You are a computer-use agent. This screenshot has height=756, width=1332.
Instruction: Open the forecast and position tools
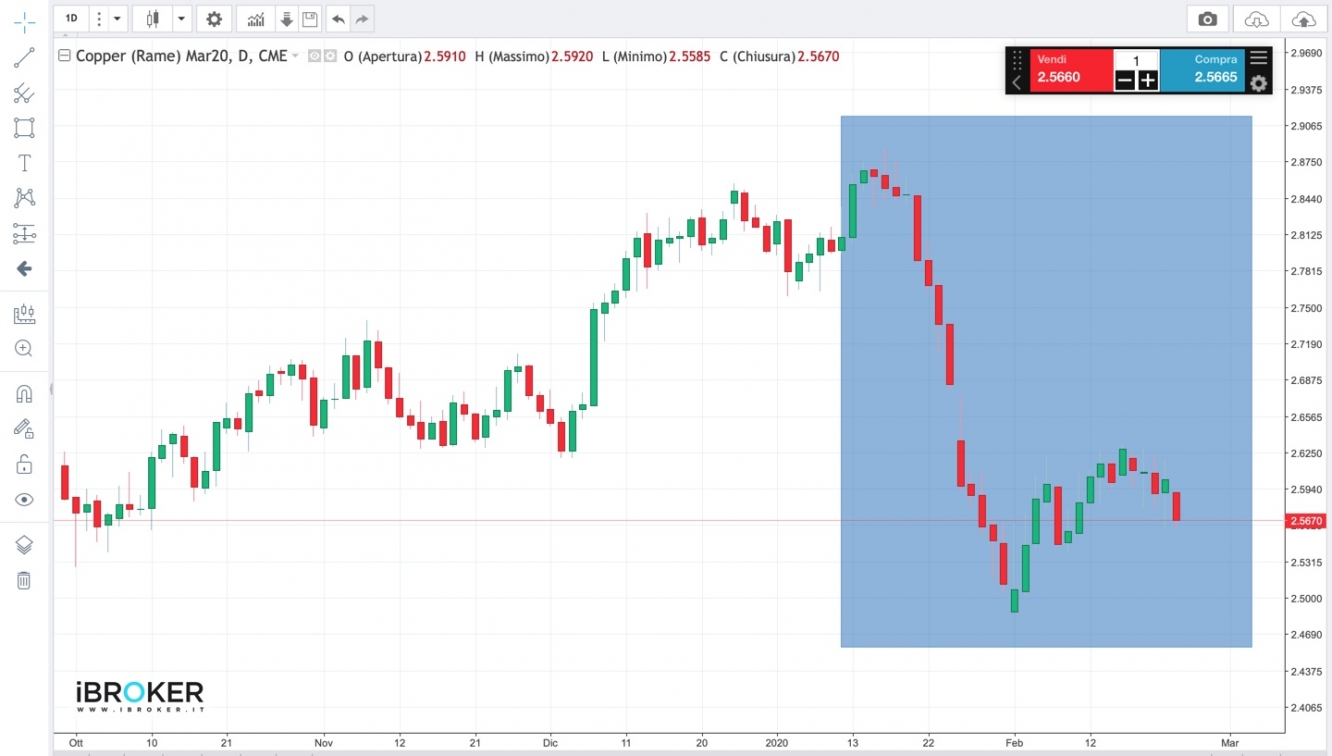(x=24, y=234)
